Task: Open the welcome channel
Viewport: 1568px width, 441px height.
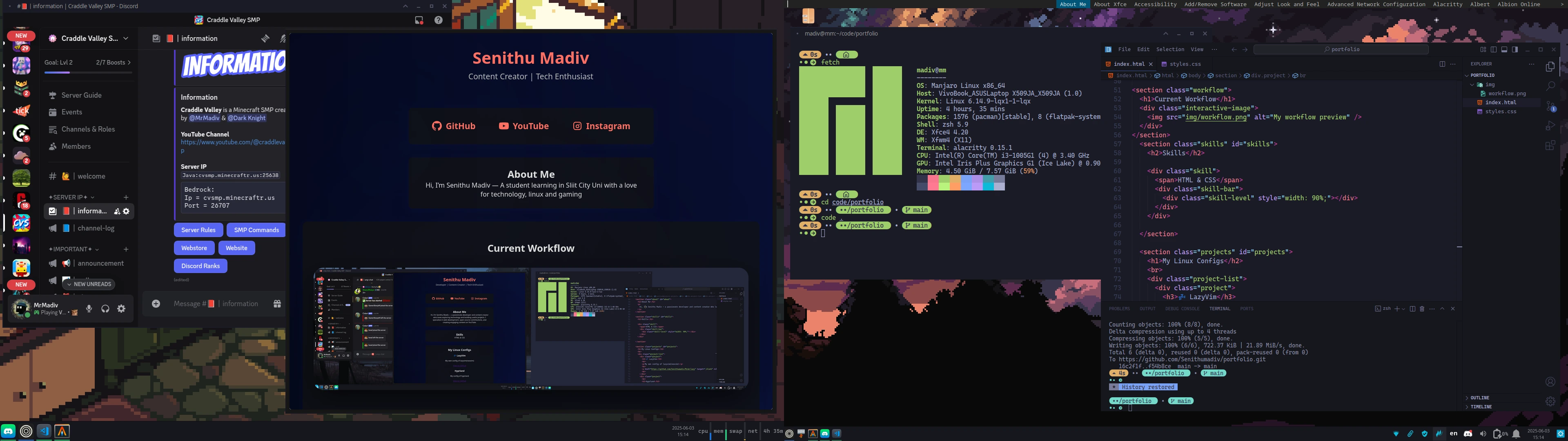Action: click(x=89, y=176)
